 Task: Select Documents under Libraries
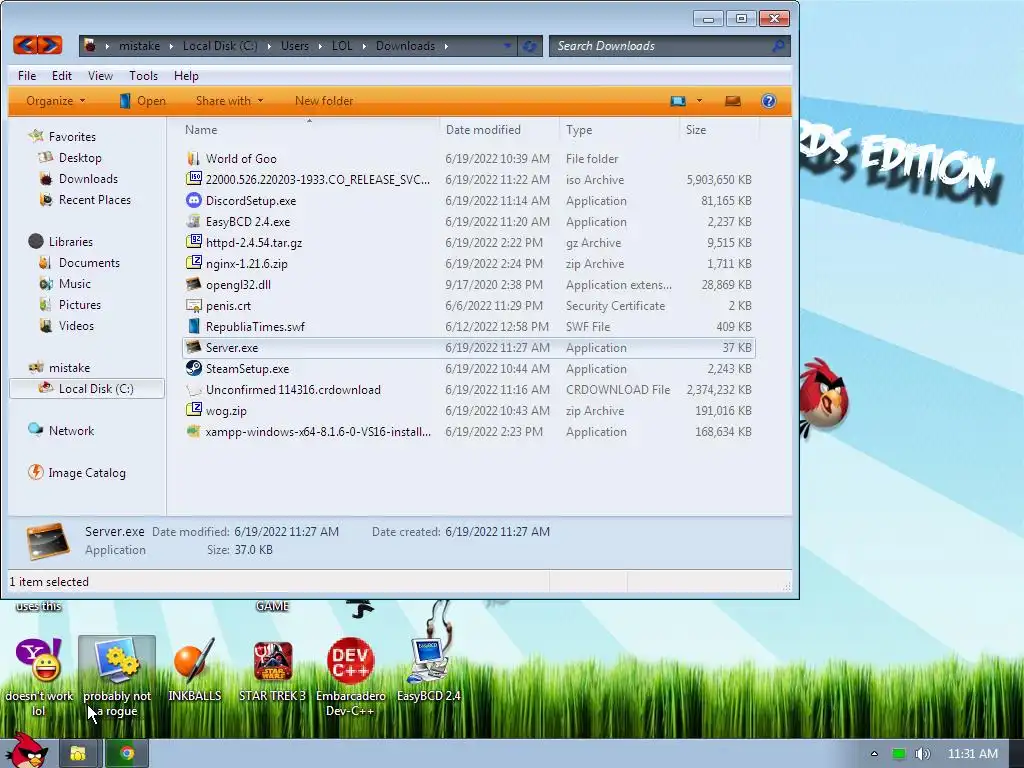[x=89, y=263]
